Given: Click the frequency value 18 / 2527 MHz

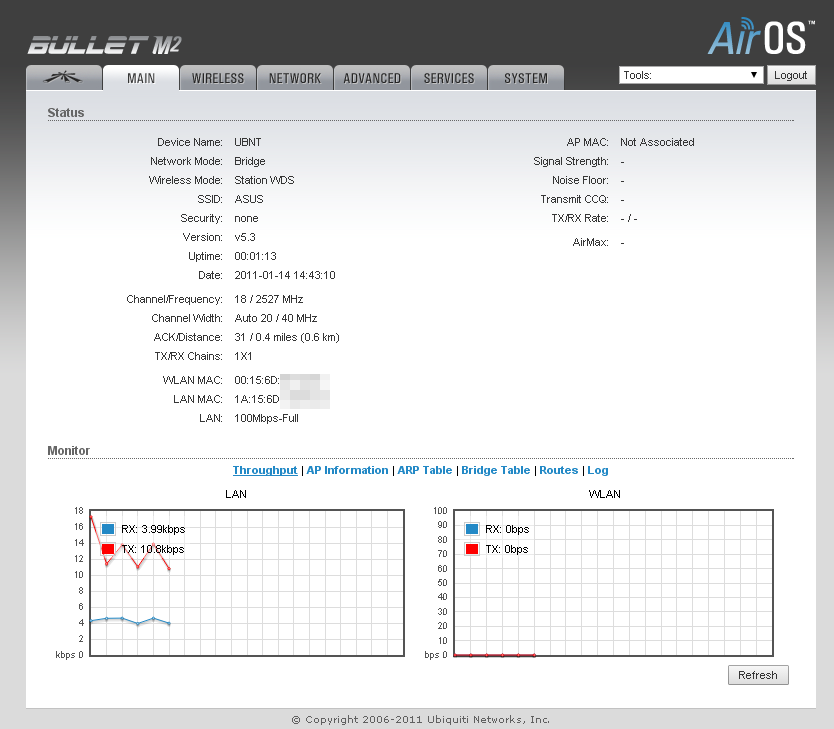Looking at the screenshot, I should [x=269, y=299].
